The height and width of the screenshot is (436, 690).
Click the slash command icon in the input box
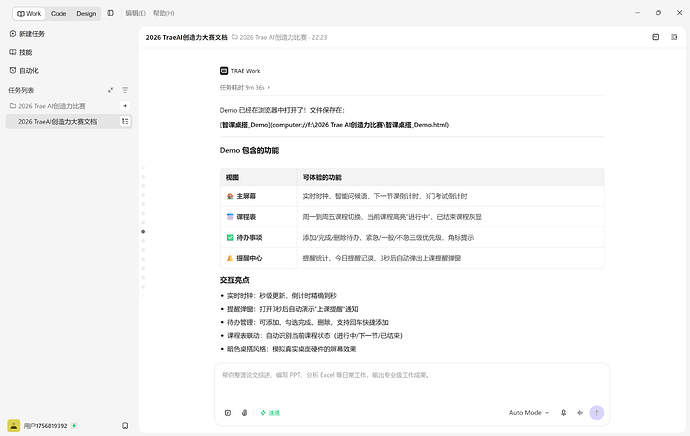click(228, 413)
